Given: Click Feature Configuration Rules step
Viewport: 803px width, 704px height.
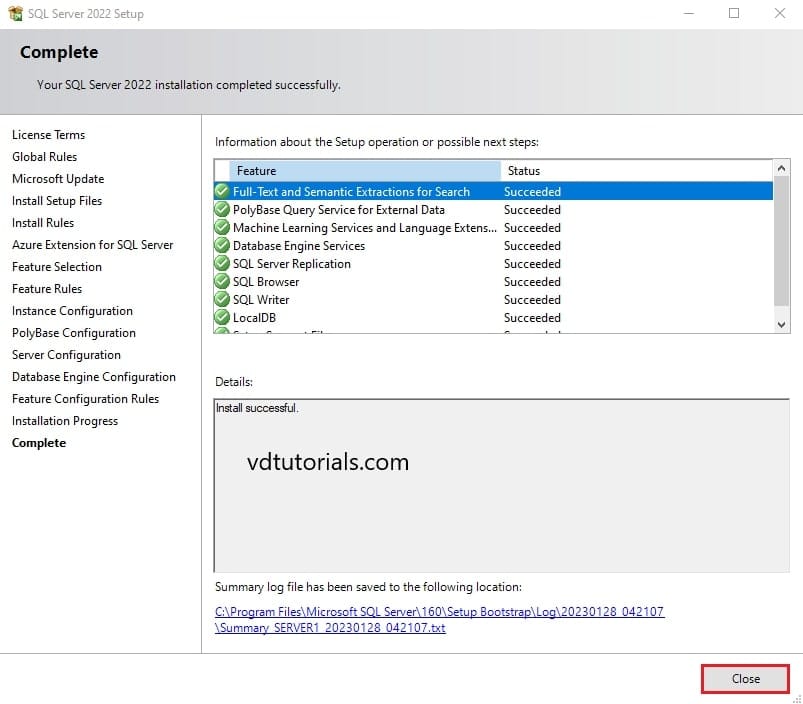Looking at the screenshot, I should [x=86, y=399].
